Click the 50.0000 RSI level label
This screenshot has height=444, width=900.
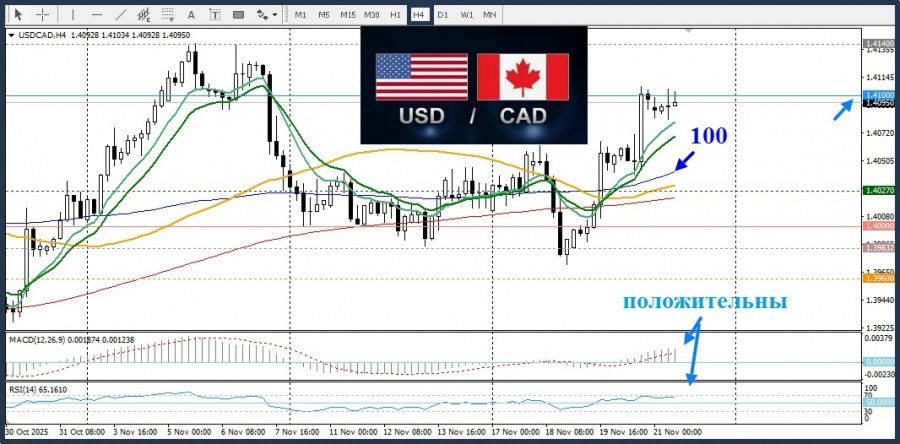tap(878, 402)
